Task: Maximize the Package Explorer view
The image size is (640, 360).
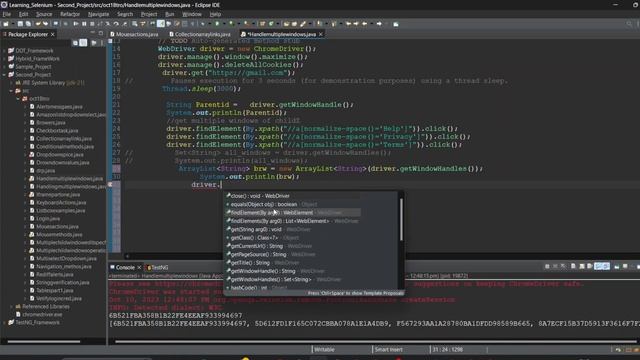Action: pyautogui.click(x=101, y=33)
